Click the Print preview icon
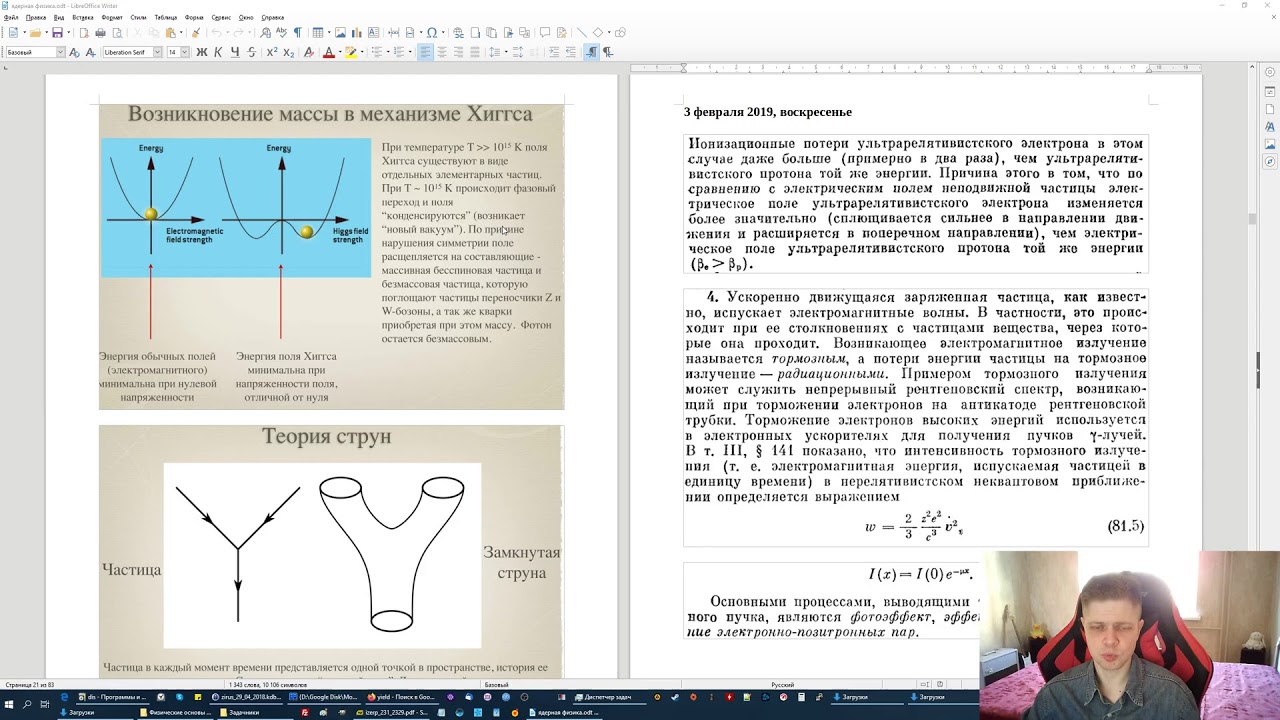Viewport: 1280px width, 720px height. click(x=117, y=33)
